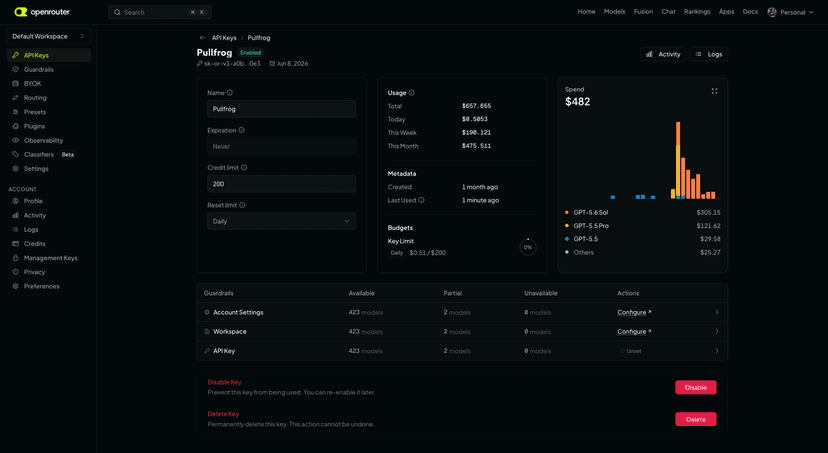Open Apps in top navigation
This screenshot has width=828, height=453.
pyautogui.click(x=727, y=12)
